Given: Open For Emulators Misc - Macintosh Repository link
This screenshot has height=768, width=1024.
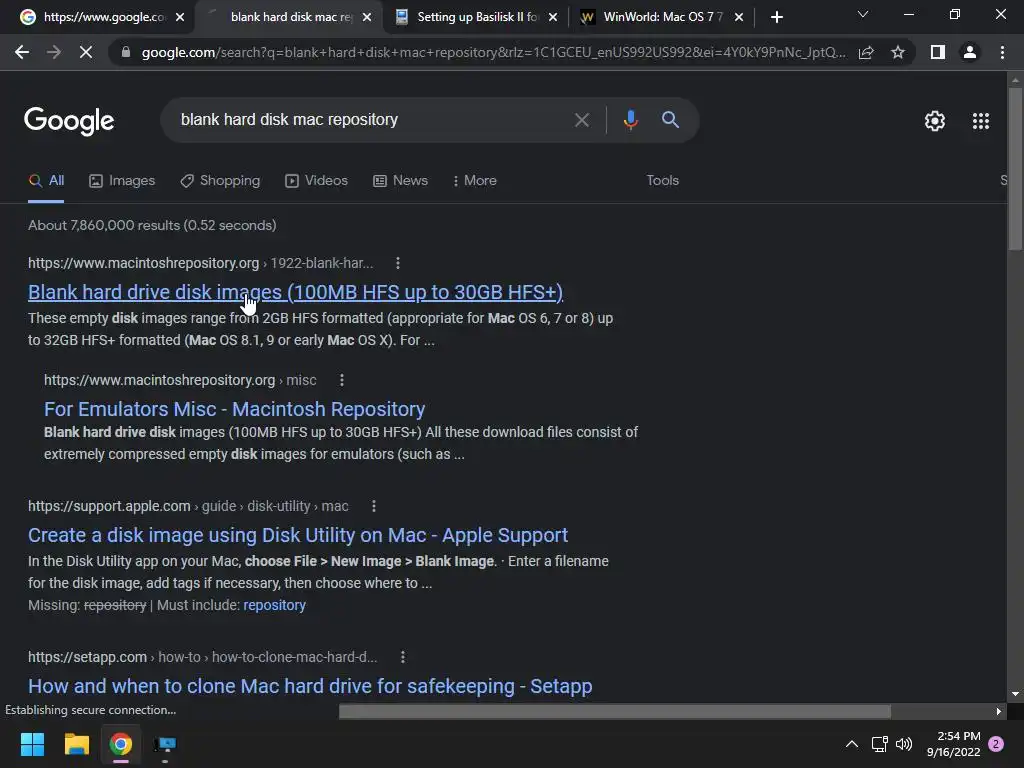Looking at the screenshot, I should 234,409.
